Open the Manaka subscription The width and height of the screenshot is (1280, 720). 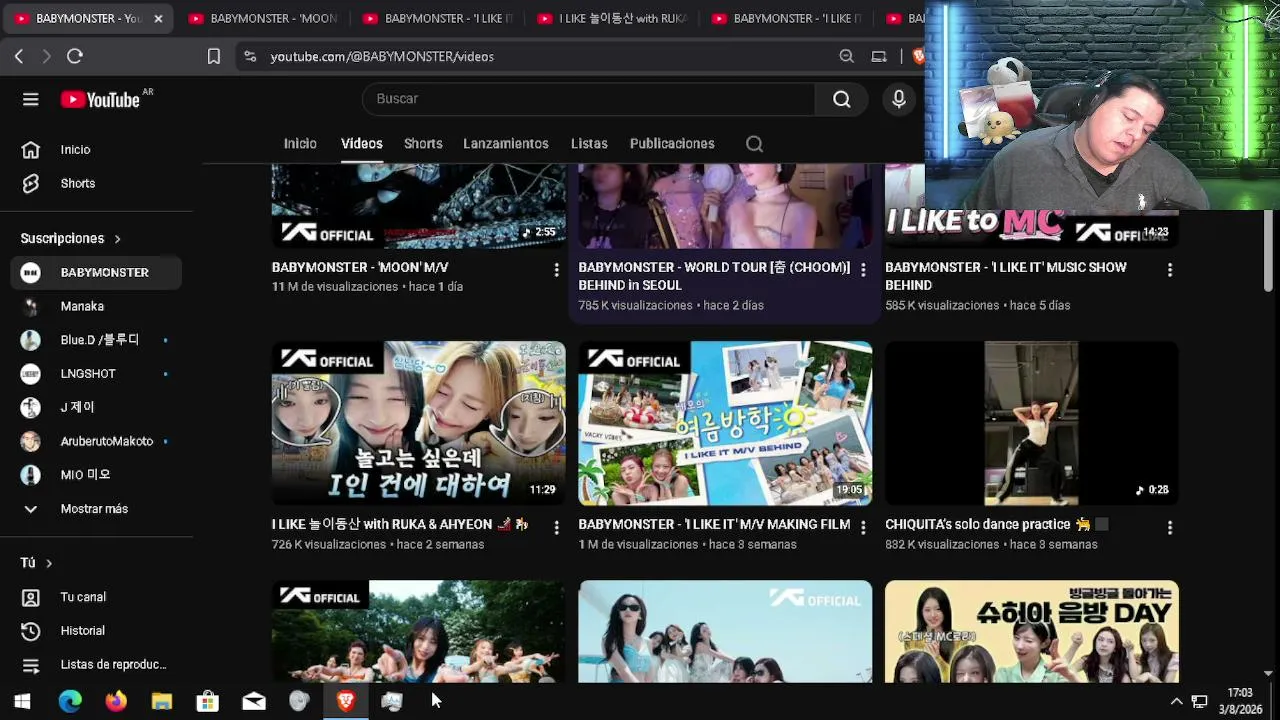97,307
